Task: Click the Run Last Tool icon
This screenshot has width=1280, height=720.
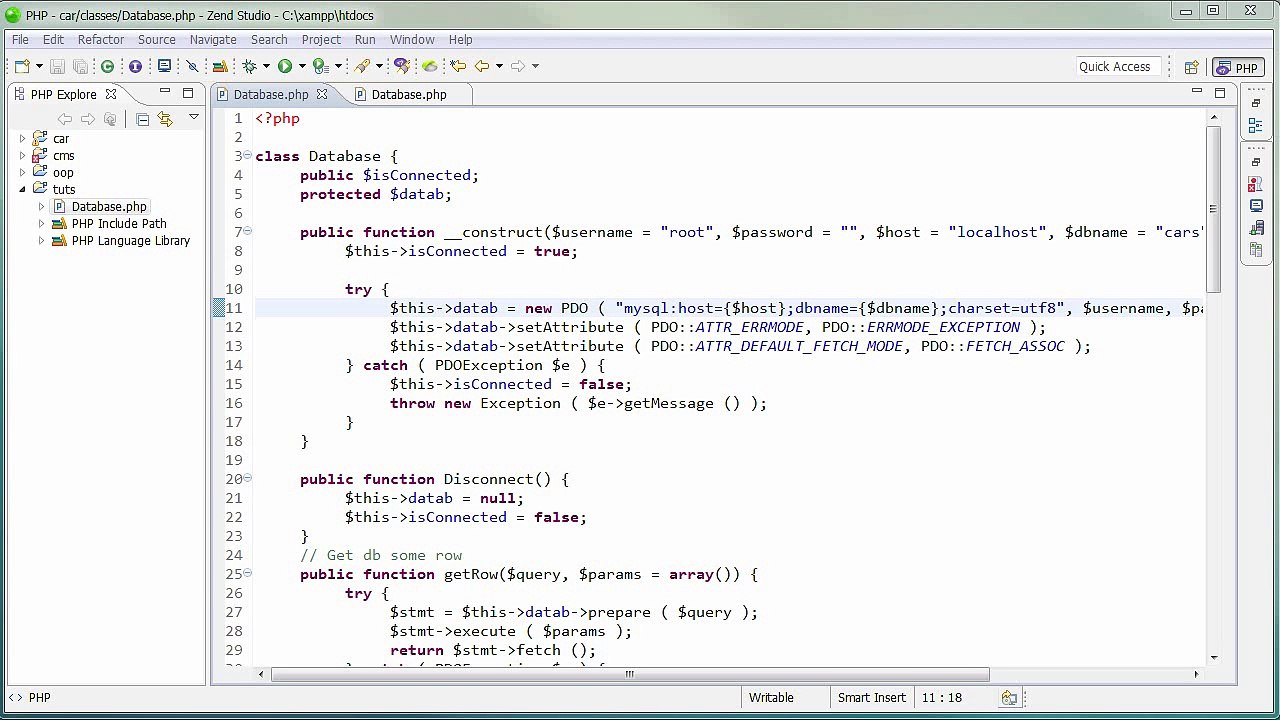Action: click(320, 66)
